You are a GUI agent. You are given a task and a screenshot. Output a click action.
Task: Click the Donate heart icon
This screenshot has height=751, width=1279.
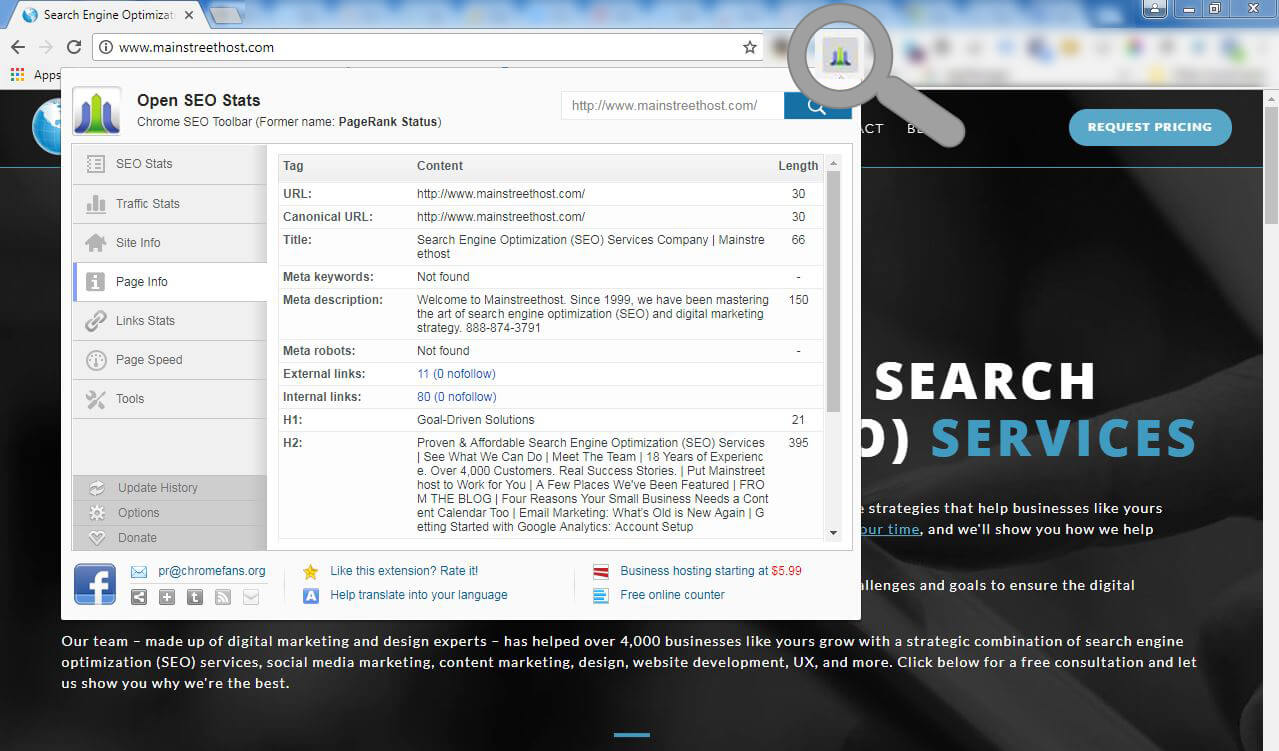click(x=97, y=538)
